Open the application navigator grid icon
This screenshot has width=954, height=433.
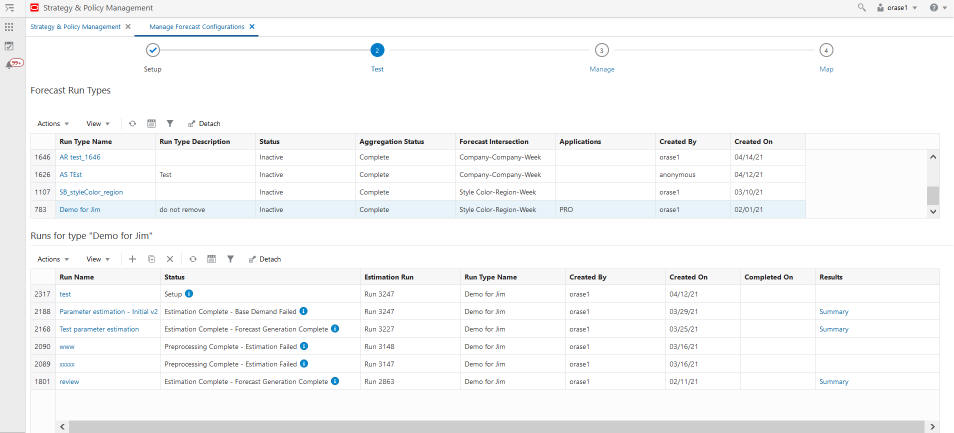pyautogui.click(x=9, y=27)
